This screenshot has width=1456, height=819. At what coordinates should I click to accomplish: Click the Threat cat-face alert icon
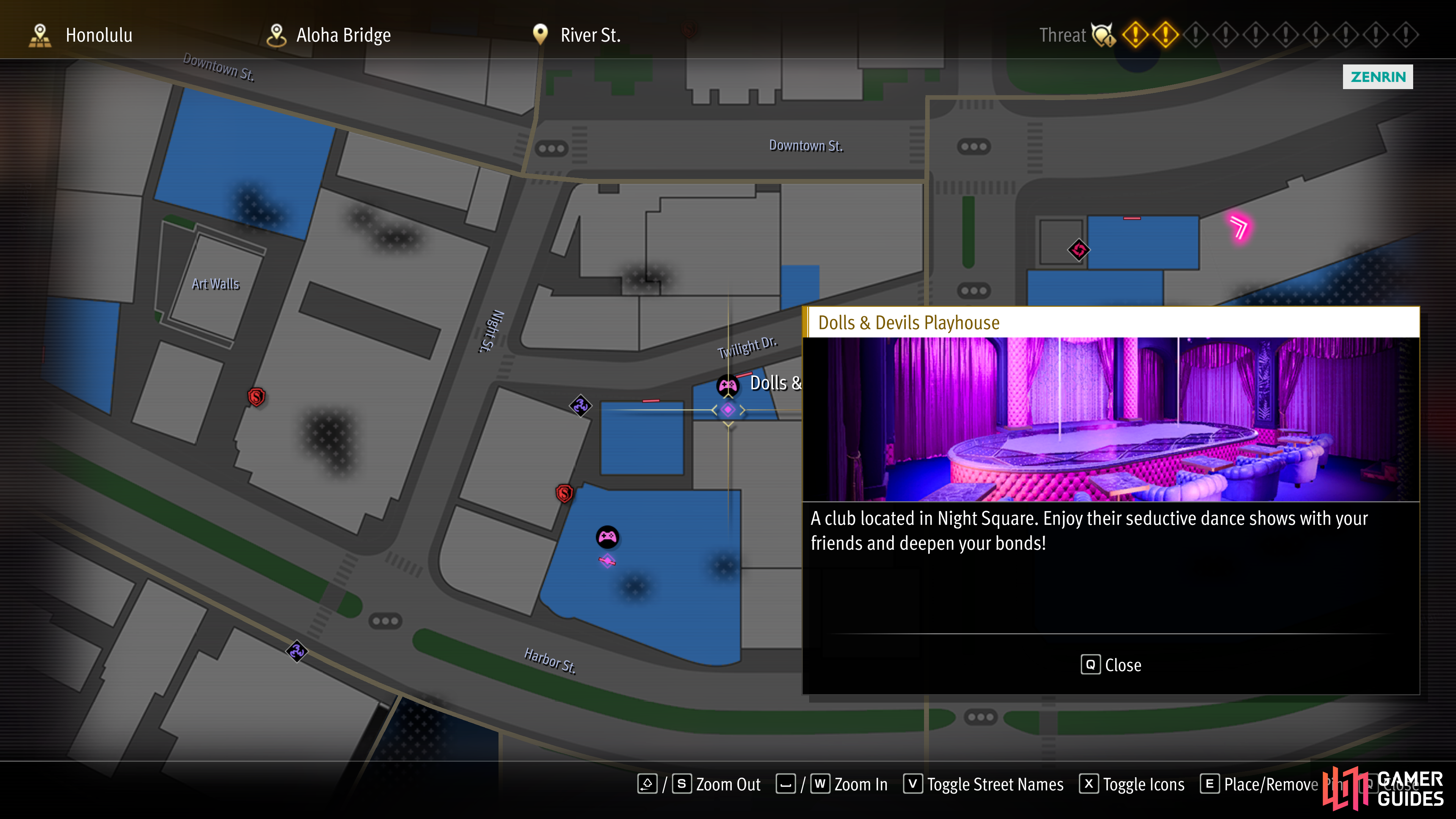click(1103, 35)
